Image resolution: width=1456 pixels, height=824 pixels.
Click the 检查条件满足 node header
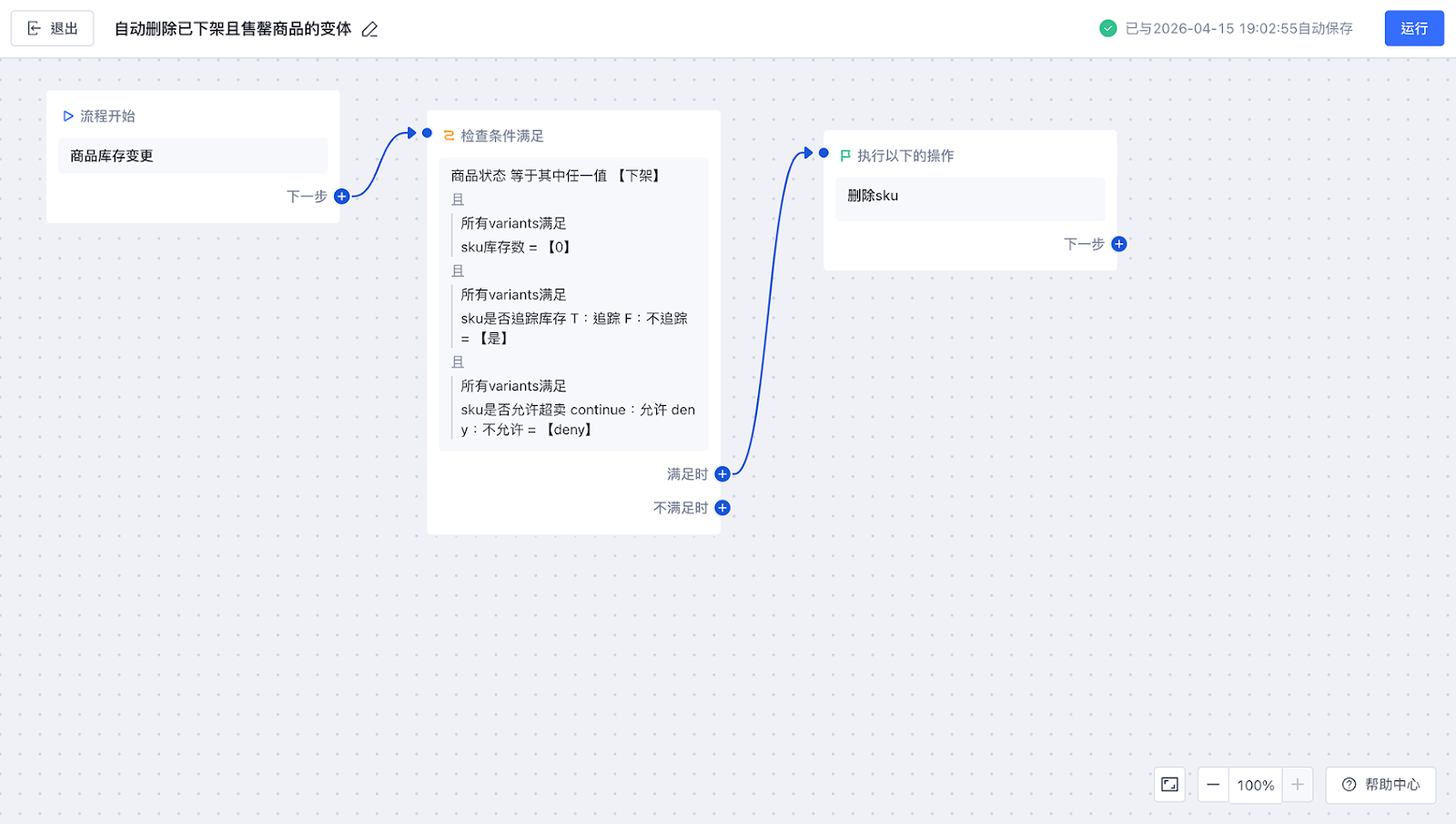click(x=501, y=136)
